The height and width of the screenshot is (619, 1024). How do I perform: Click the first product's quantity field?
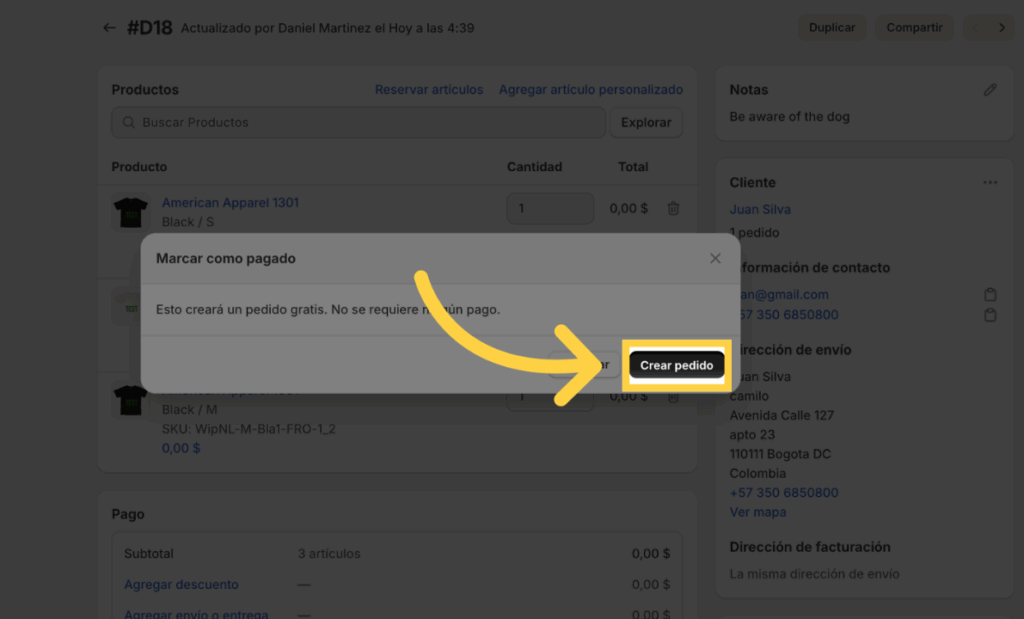point(550,209)
